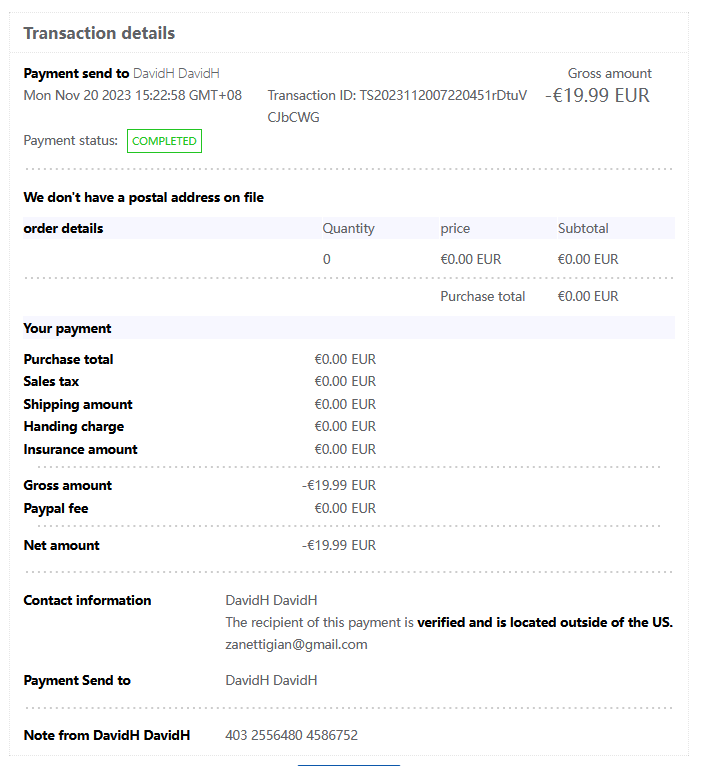Viewport: 703px width, 766px height.
Task: Select the order details header label
Action: pos(63,228)
